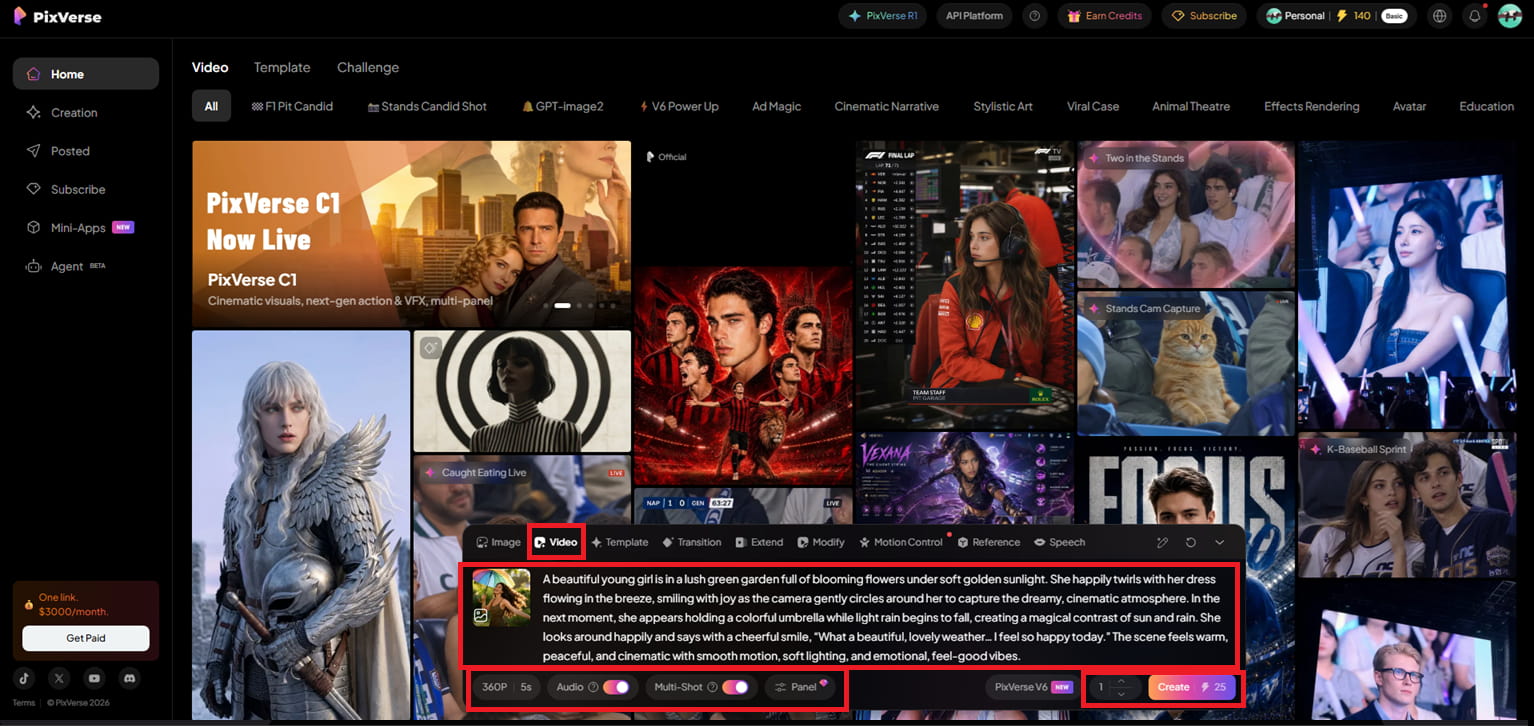Screen dimensions: 1534x726
Task: Filter by F1 Pit Candid category
Action: coord(292,106)
